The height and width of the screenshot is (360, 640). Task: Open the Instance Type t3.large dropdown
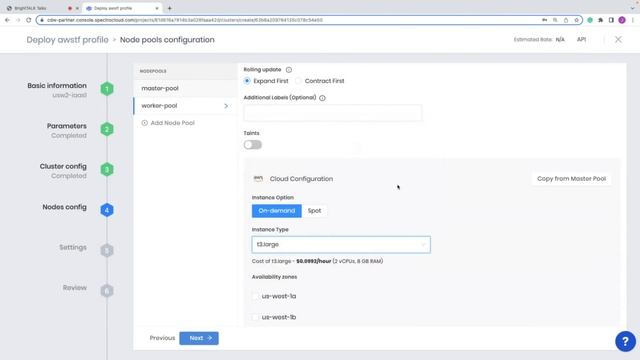point(341,244)
